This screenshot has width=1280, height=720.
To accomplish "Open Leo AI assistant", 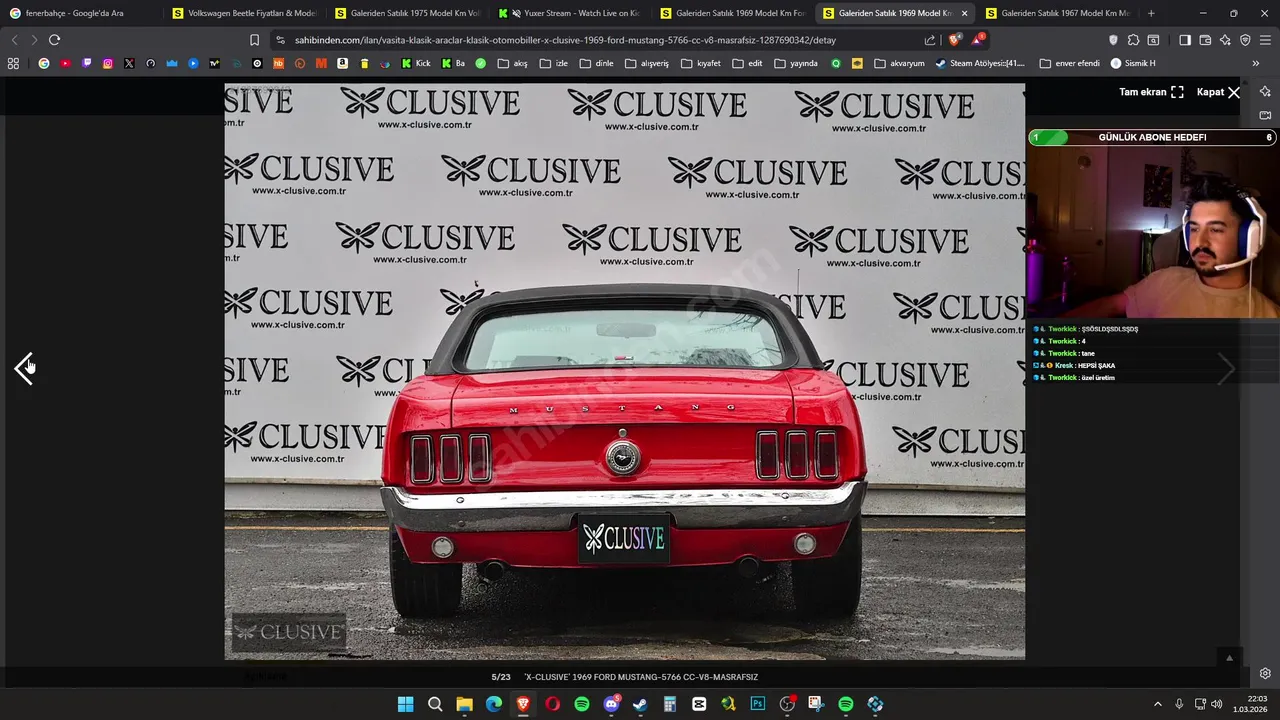I will (1225, 40).
